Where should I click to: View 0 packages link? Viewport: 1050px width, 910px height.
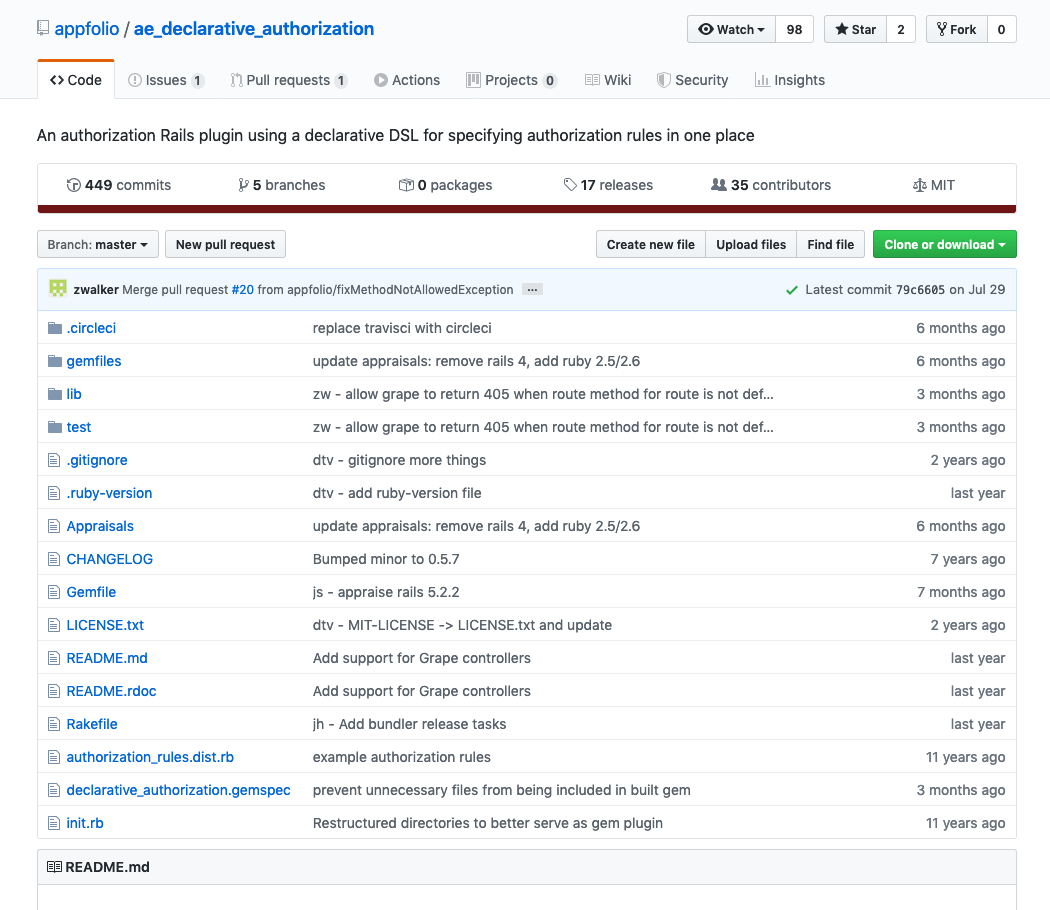pos(445,185)
